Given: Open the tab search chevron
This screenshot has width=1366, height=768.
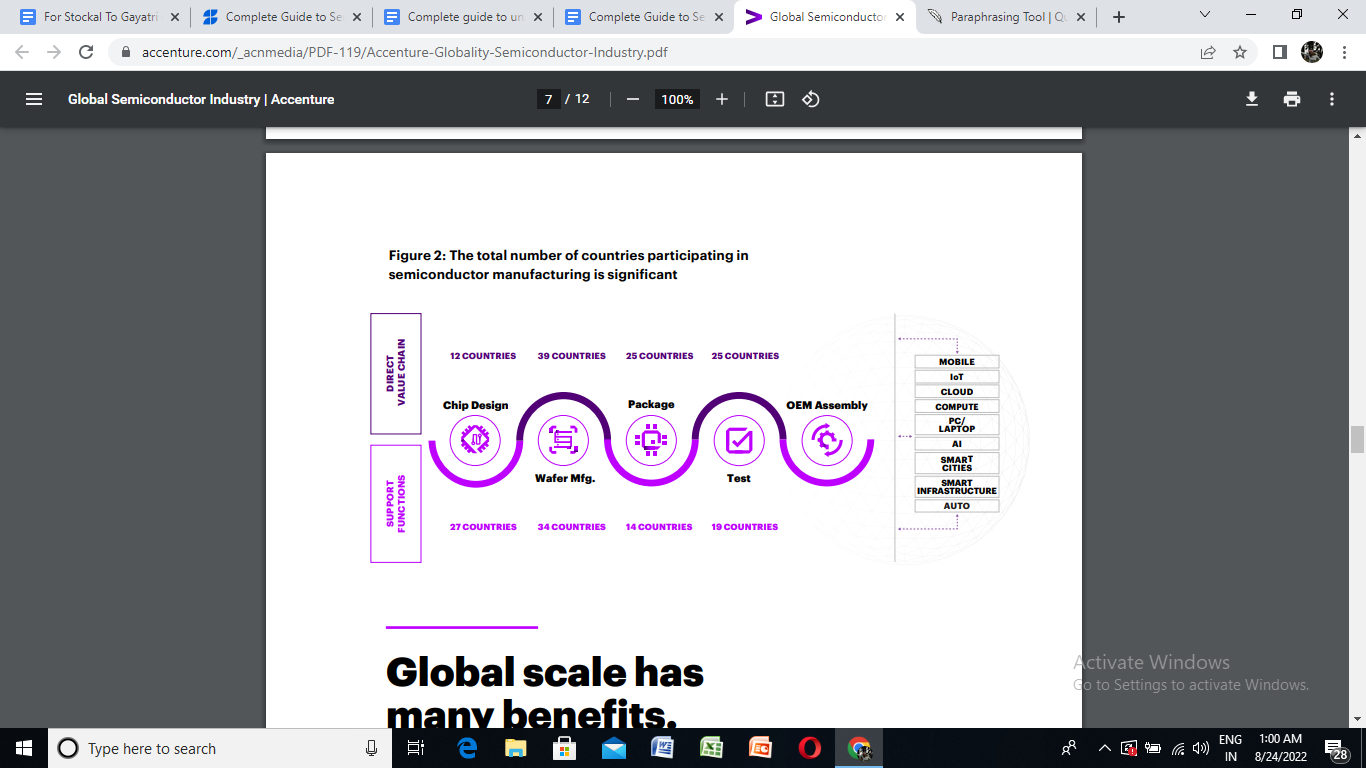Looking at the screenshot, I should [1204, 15].
